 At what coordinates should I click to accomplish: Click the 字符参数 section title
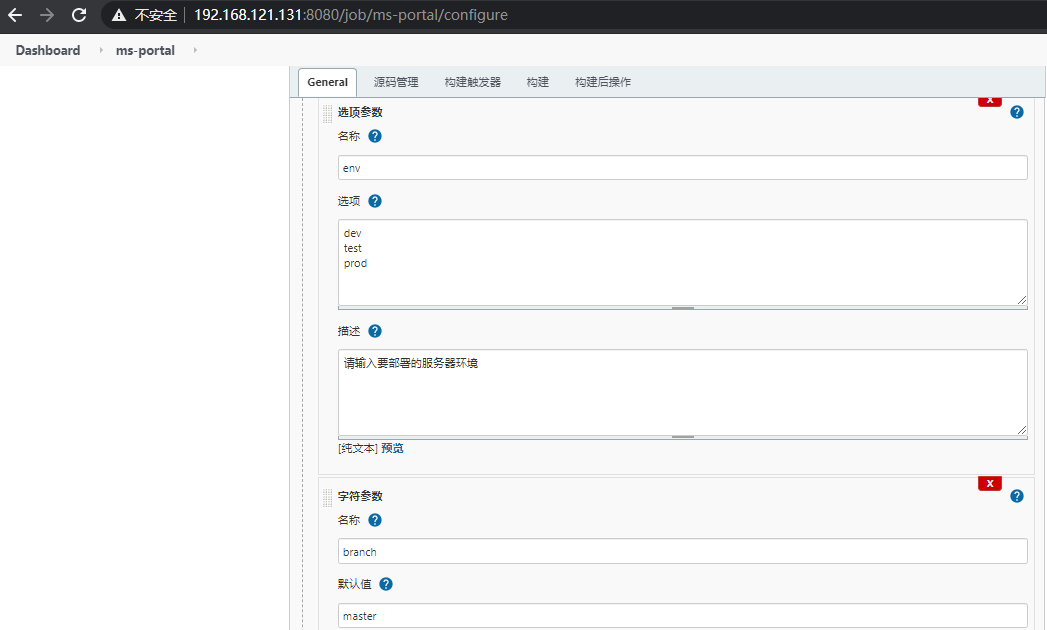[360, 496]
